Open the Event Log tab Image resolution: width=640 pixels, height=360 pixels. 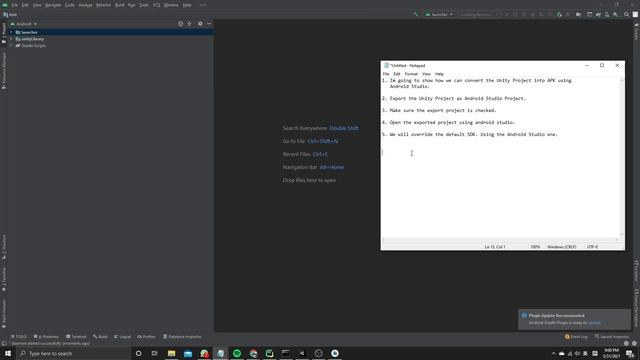576,337
